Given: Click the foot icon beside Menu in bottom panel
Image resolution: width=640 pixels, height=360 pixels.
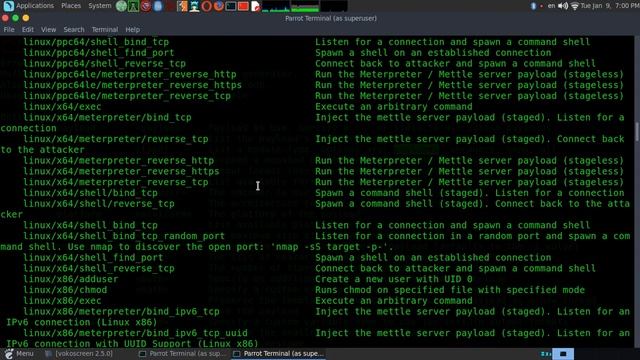Looking at the screenshot, I should tap(9, 353).
